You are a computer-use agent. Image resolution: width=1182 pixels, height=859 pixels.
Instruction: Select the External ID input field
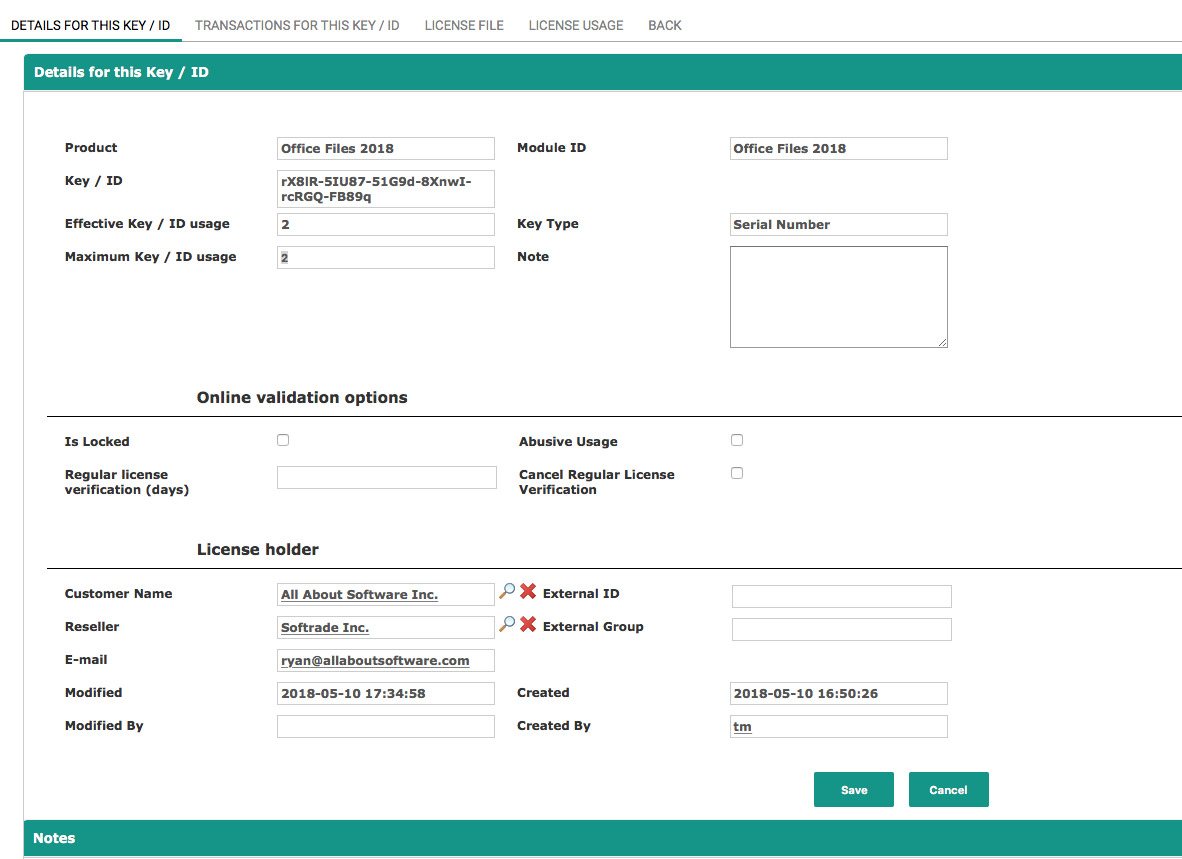[841, 597]
